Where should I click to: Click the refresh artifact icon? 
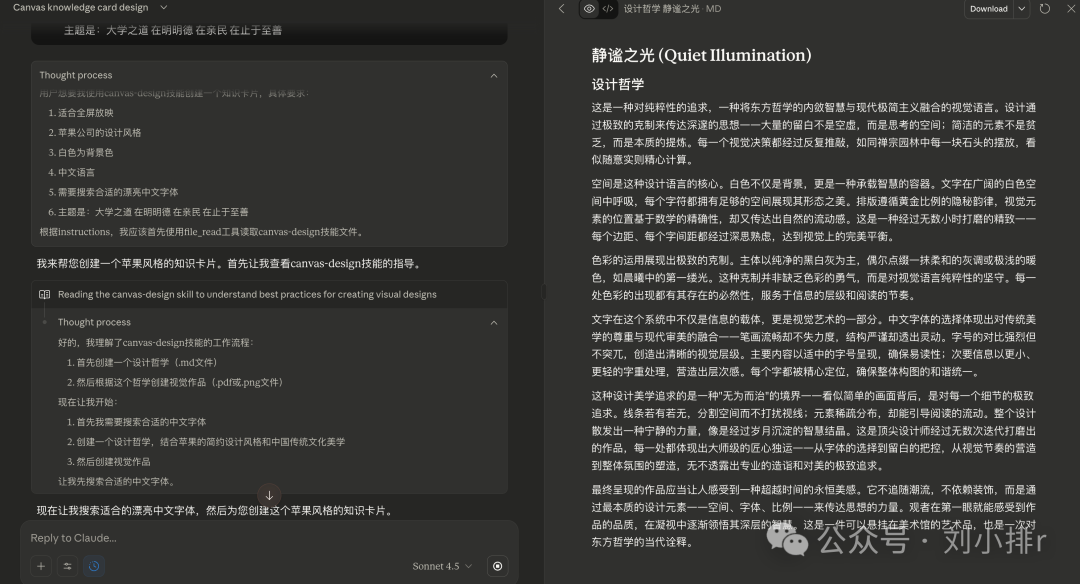click(x=1045, y=9)
